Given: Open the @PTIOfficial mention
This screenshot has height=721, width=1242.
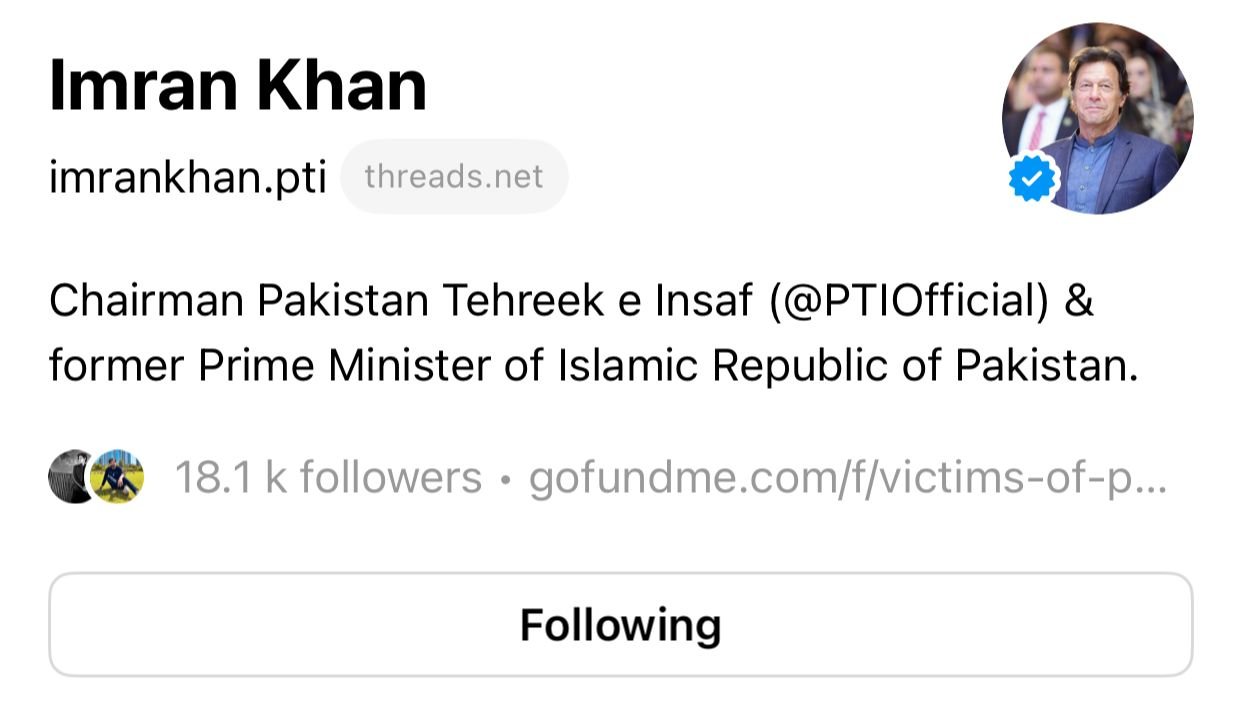Looking at the screenshot, I should tap(909, 301).
